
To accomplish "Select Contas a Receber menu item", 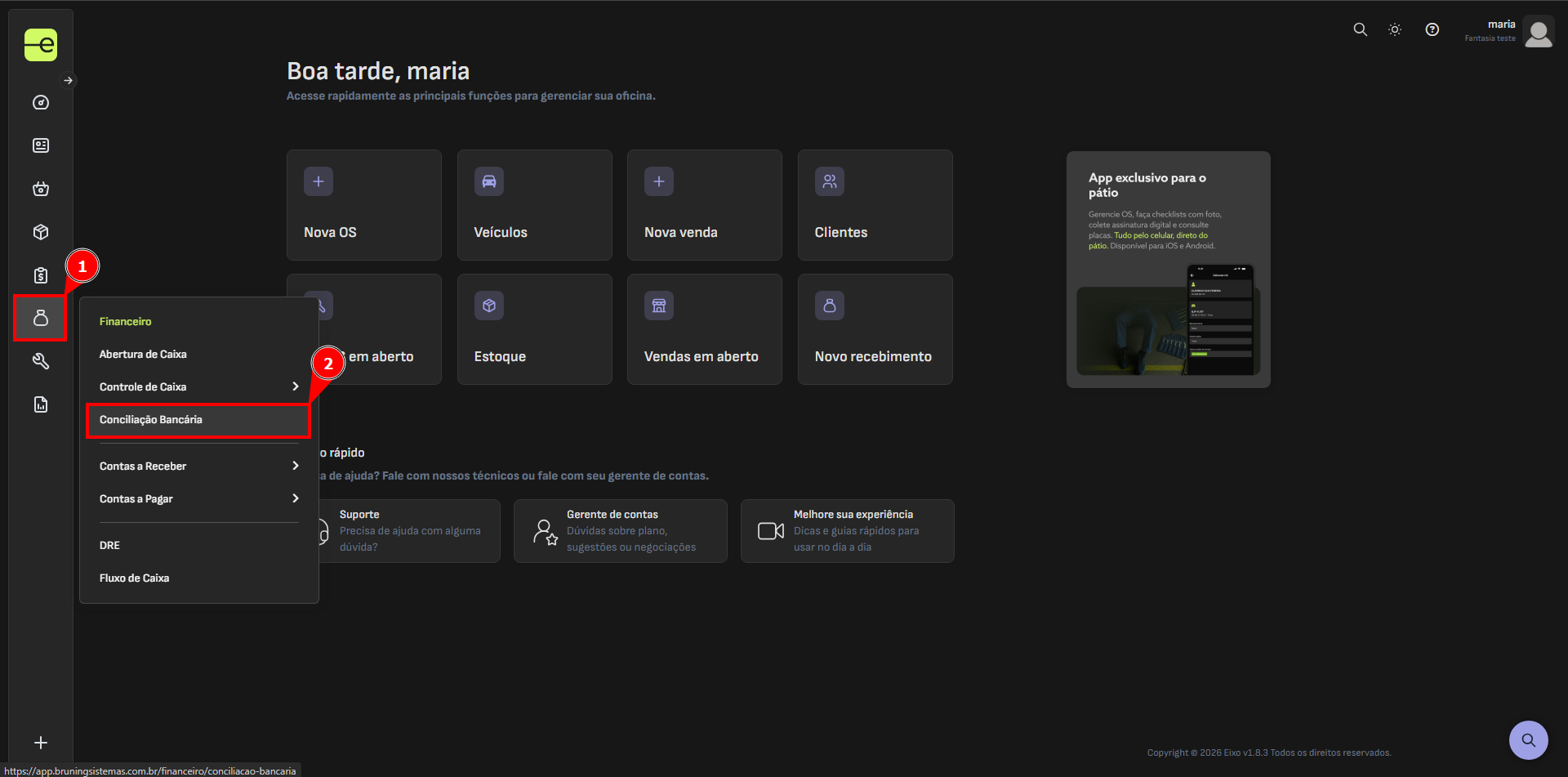I will coord(198,466).
